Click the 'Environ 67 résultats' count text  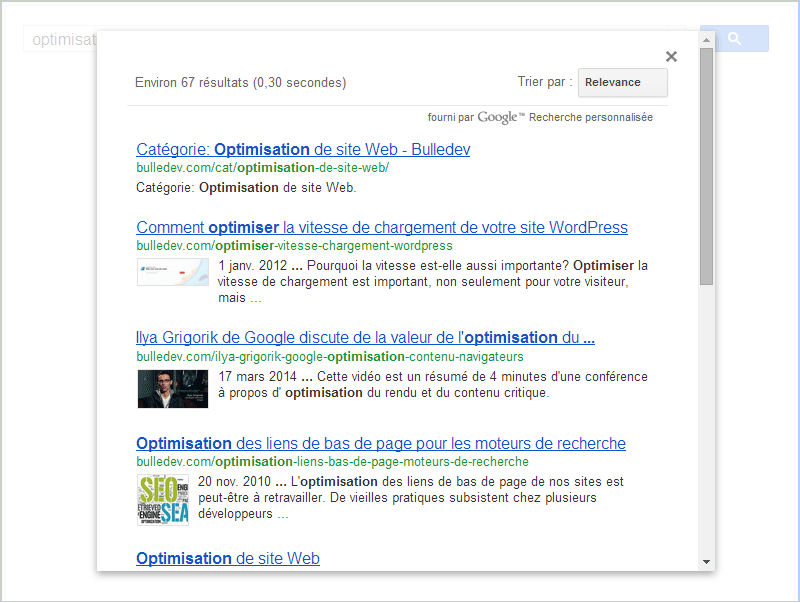[240, 83]
